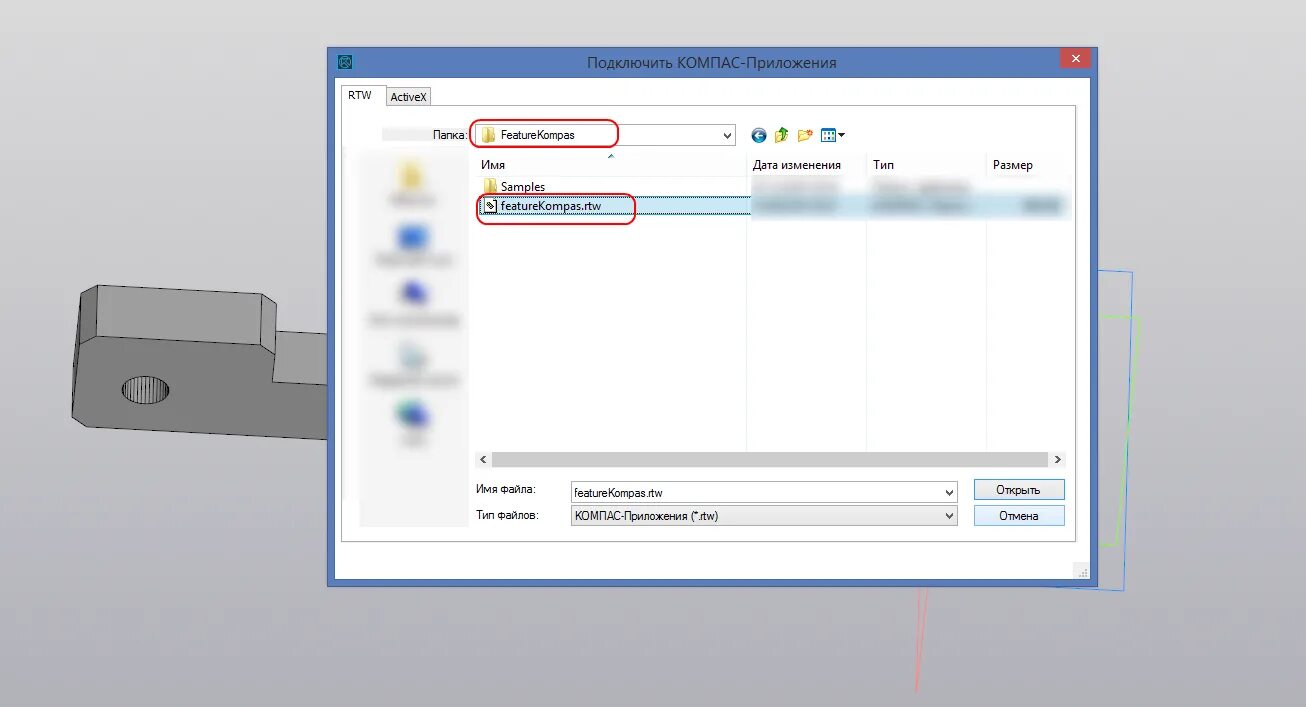Sort by the Имя column header
This screenshot has height=707, width=1306.
click(x=610, y=165)
